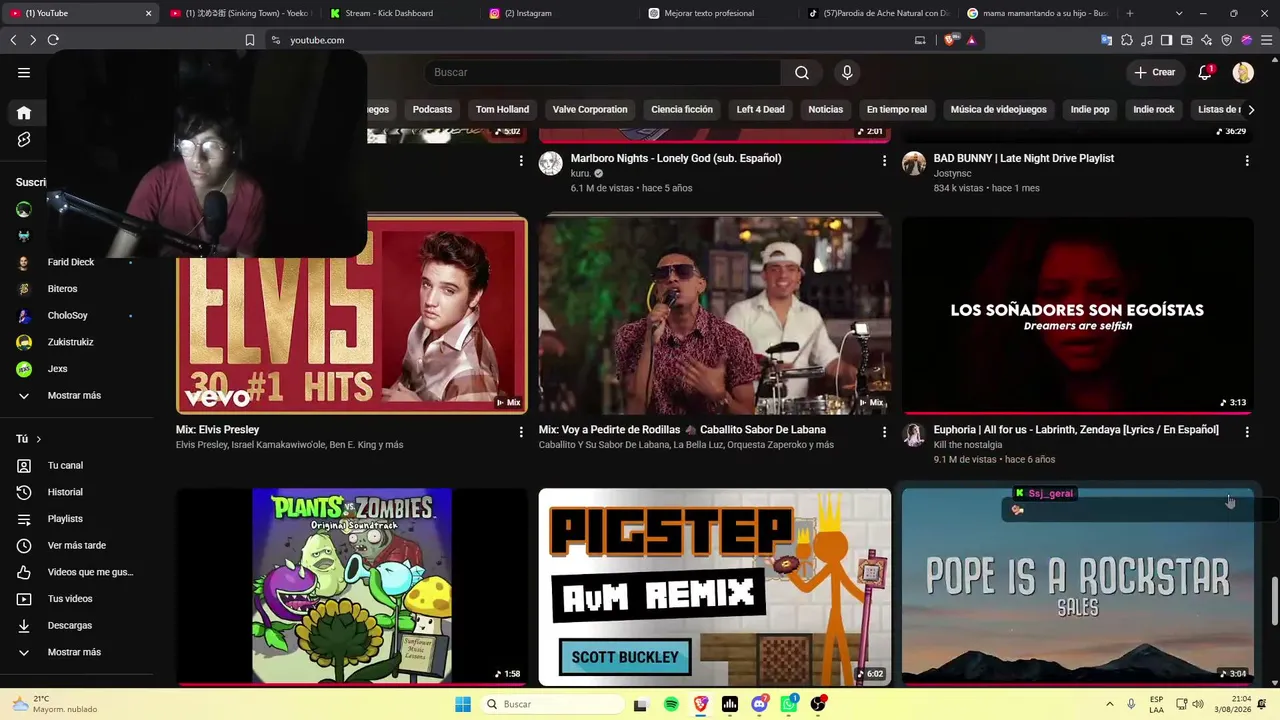Viewport: 1280px width, 720px height.
Task: Open options for Mix: Voy a Pedirte de Rodillas
Action: pyautogui.click(x=884, y=432)
